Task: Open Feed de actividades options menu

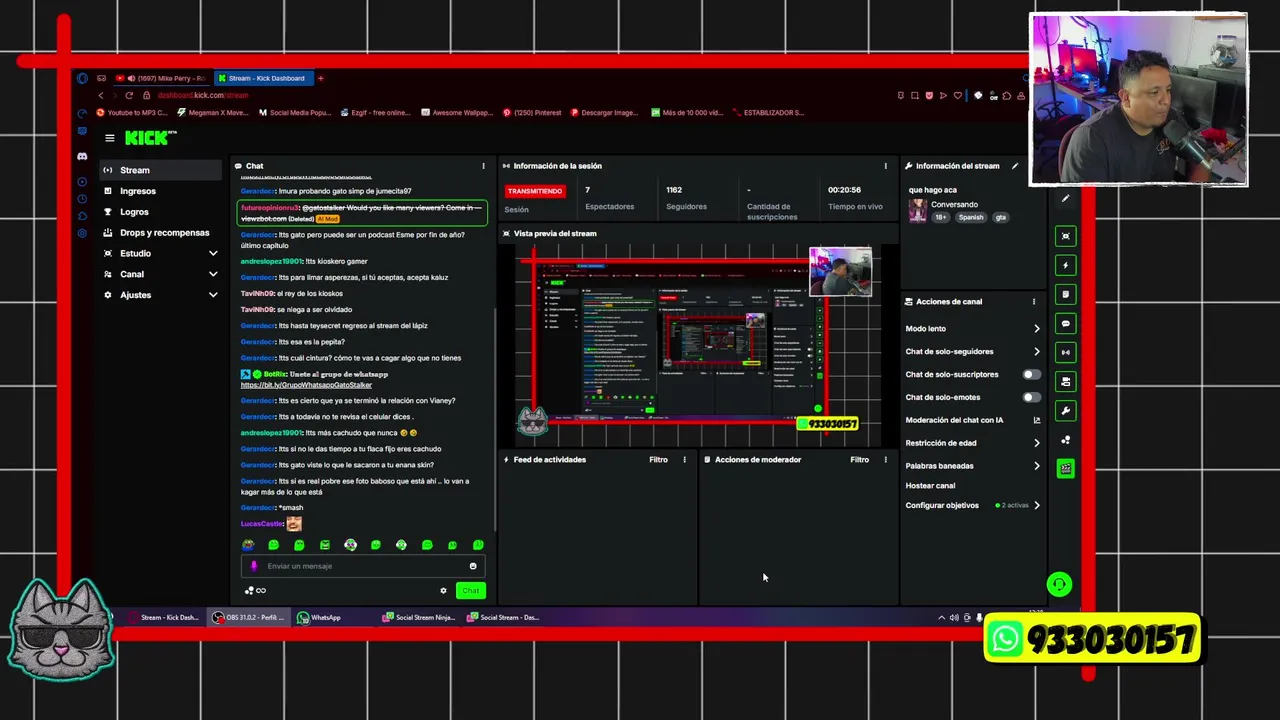Action: tap(684, 460)
